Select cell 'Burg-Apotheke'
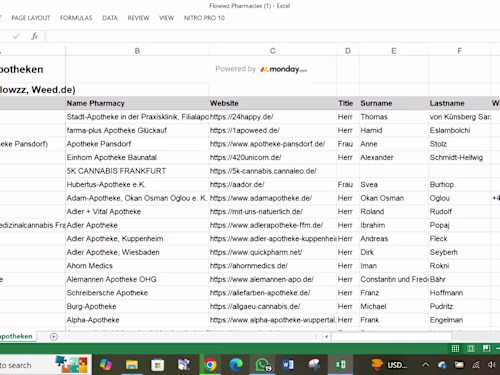 pyautogui.click(x=137, y=306)
